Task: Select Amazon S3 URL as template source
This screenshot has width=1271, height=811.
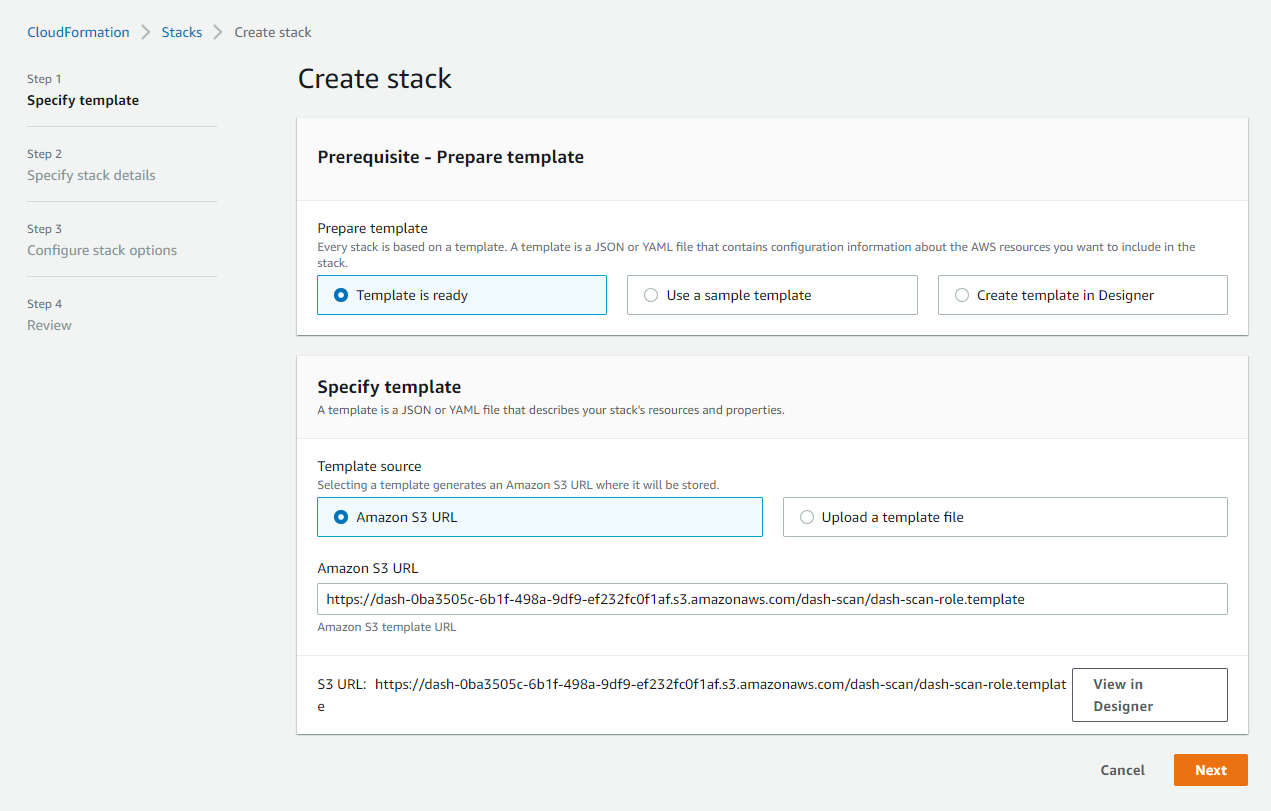Action: pyautogui.click(x=342, y=517)
